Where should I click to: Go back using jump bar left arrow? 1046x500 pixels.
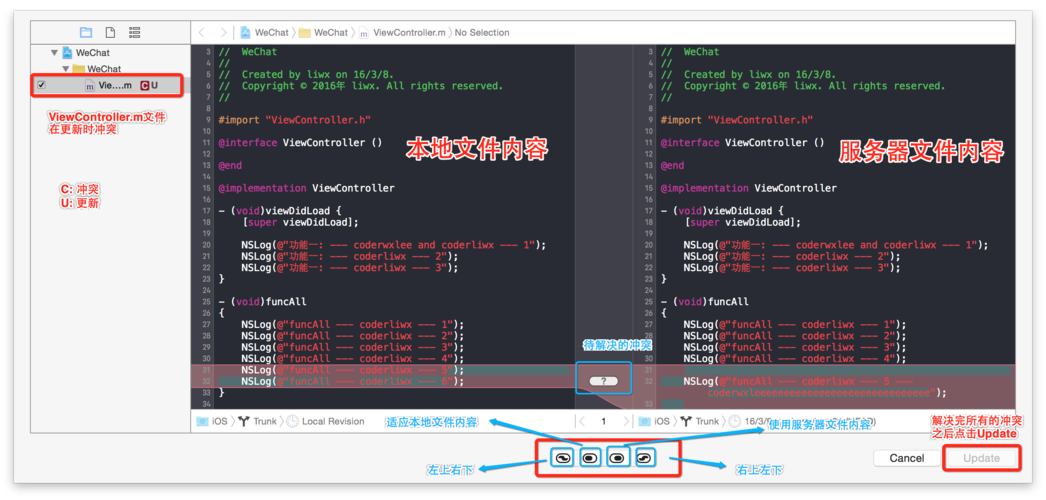tap(202, 33)
